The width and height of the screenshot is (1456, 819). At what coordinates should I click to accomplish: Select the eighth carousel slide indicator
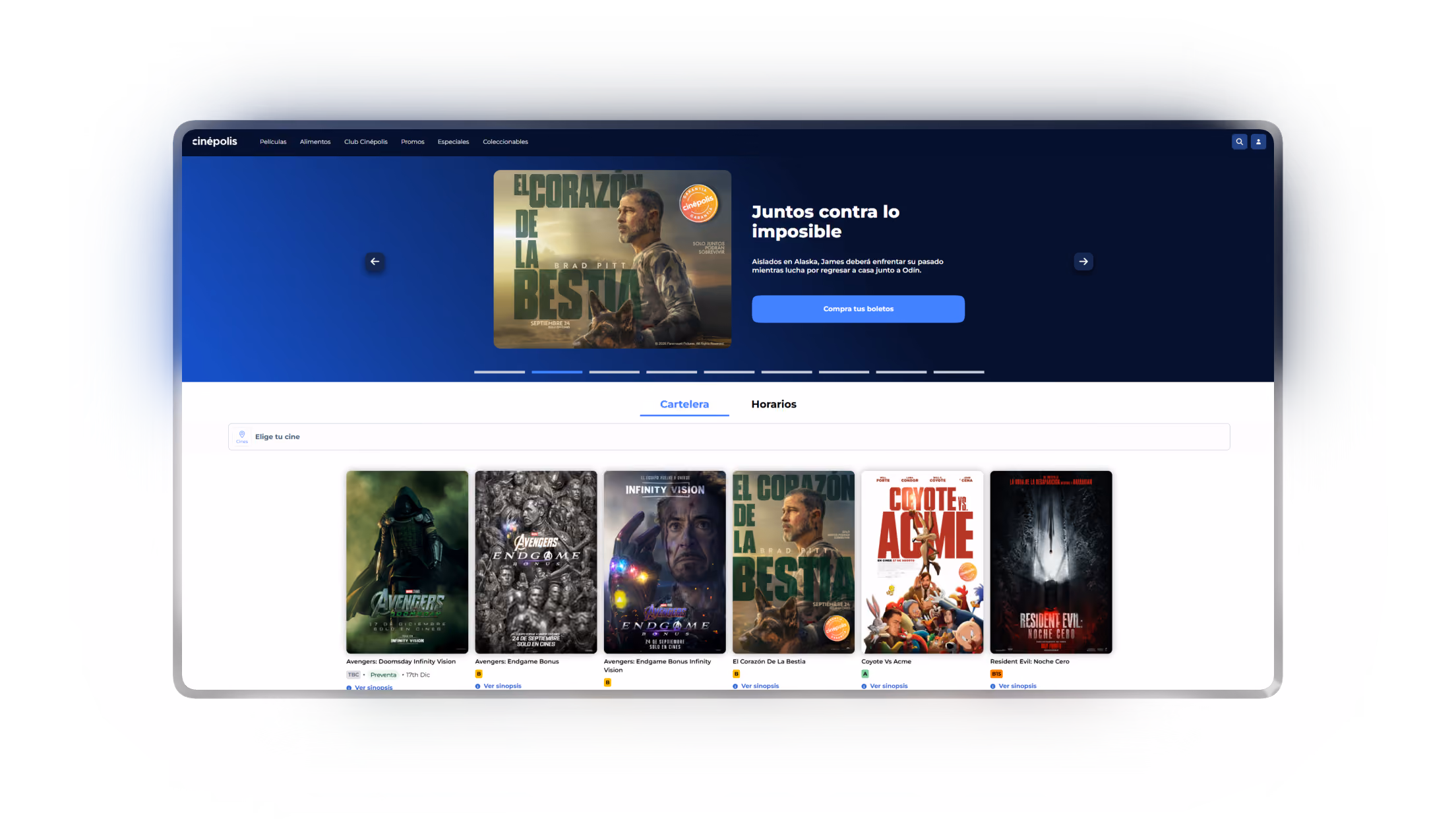(901, 372)
